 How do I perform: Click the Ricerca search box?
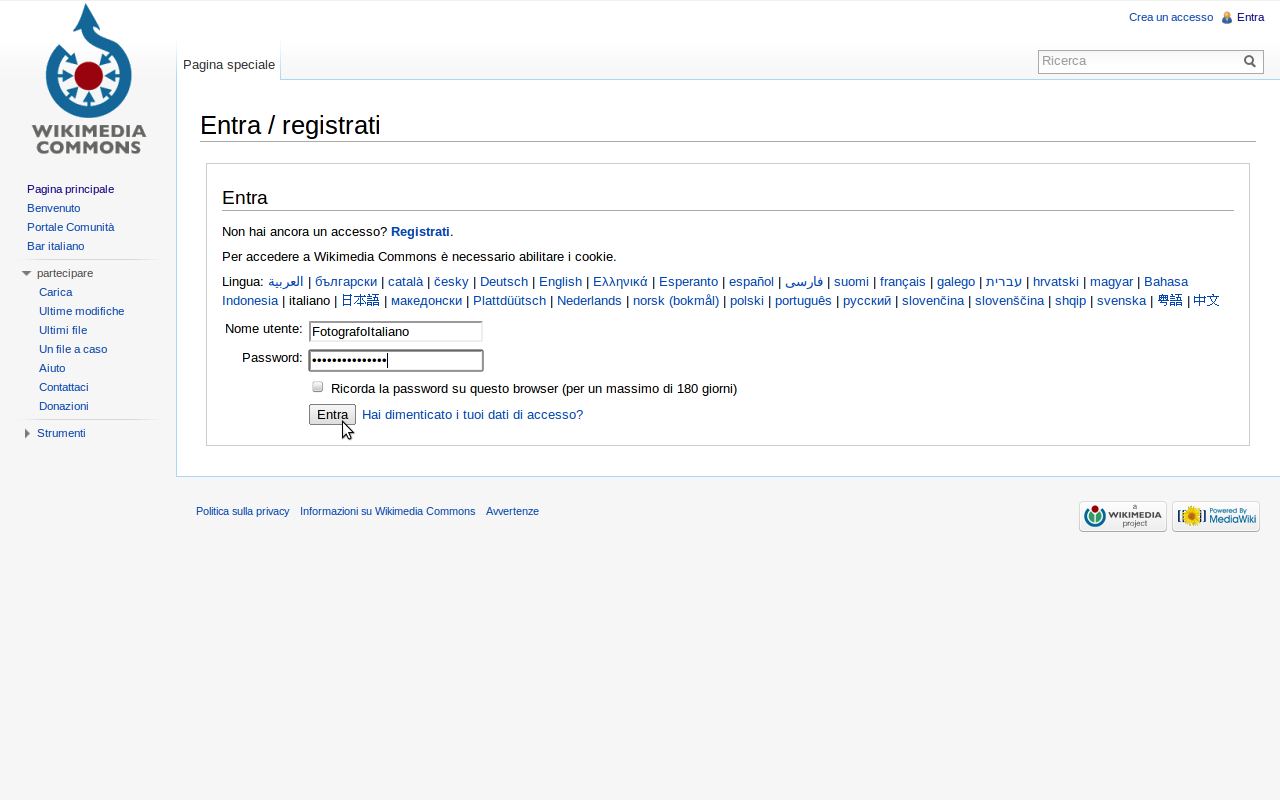(x=1138, y=61)
